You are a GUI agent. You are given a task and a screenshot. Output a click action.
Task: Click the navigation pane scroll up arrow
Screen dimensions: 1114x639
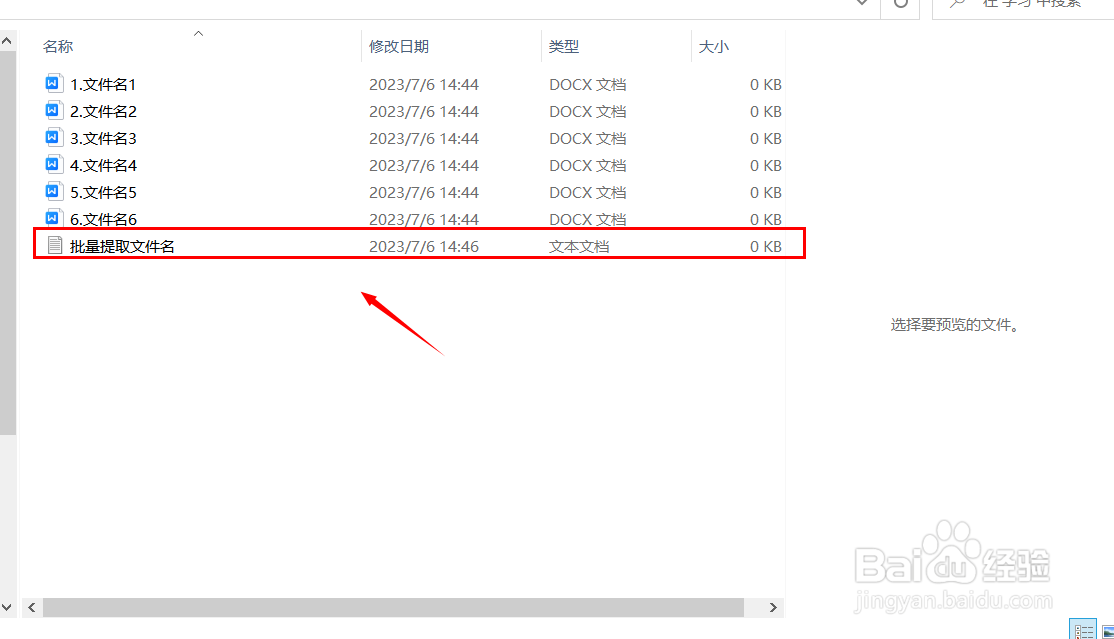(7, 41)
